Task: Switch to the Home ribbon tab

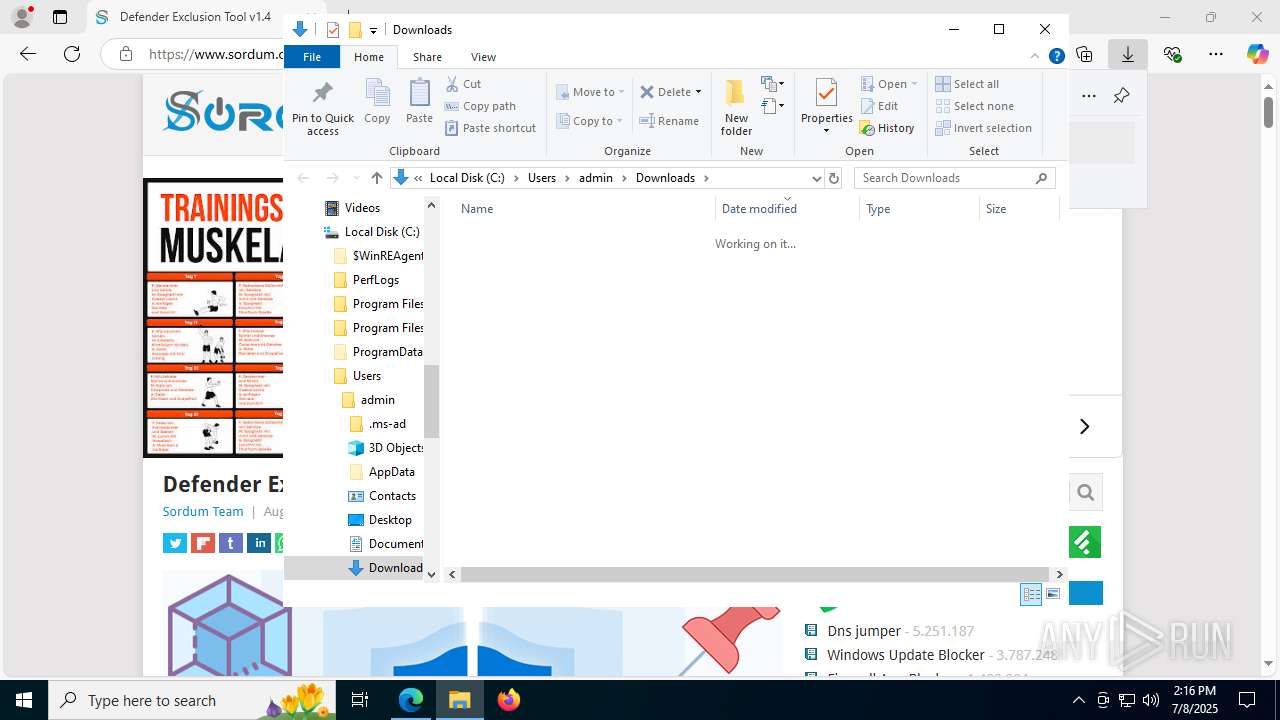Action: tap(369, 57)
